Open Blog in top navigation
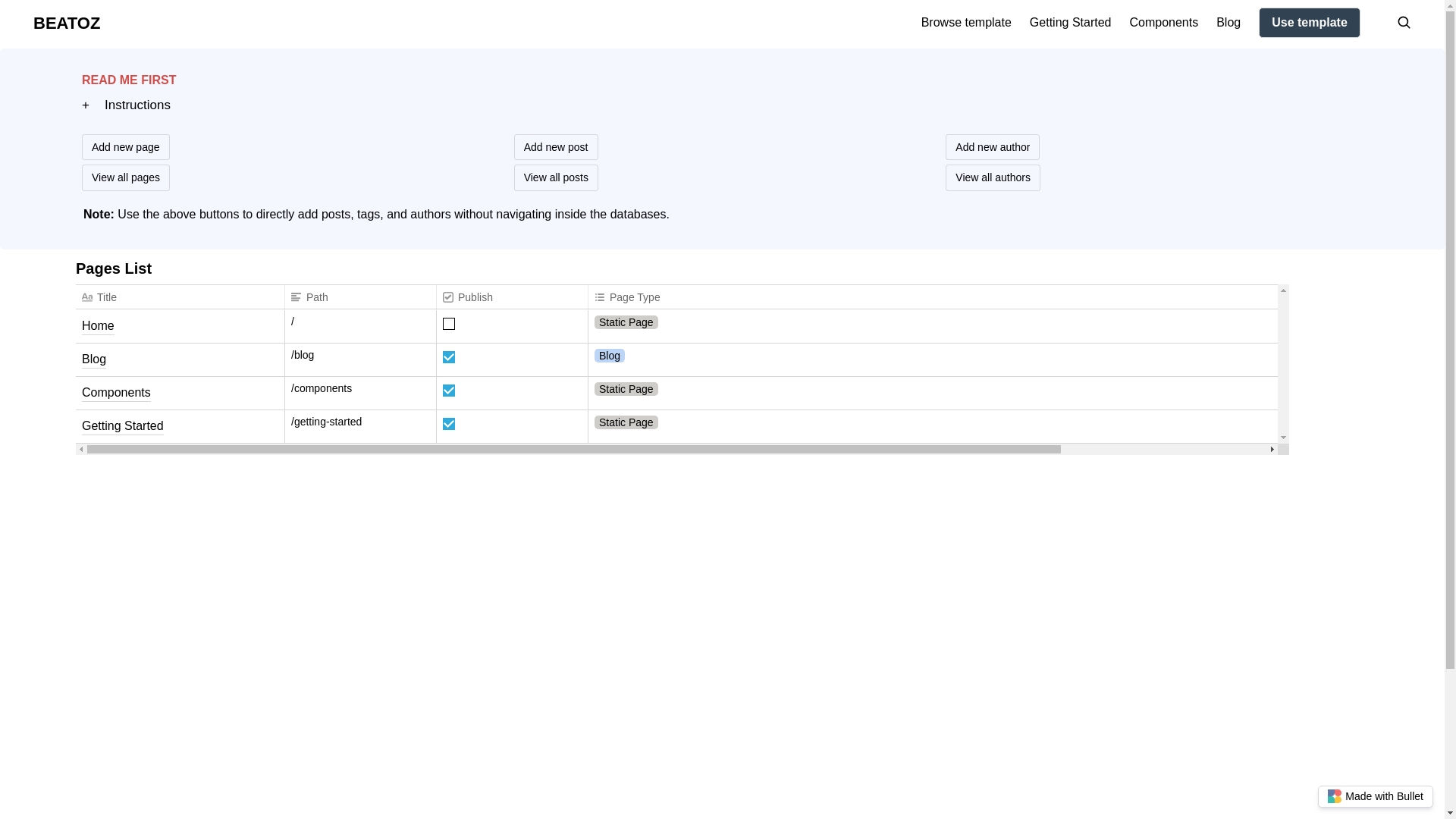The image size is (1456, 819). click(x=1228, y=23)
